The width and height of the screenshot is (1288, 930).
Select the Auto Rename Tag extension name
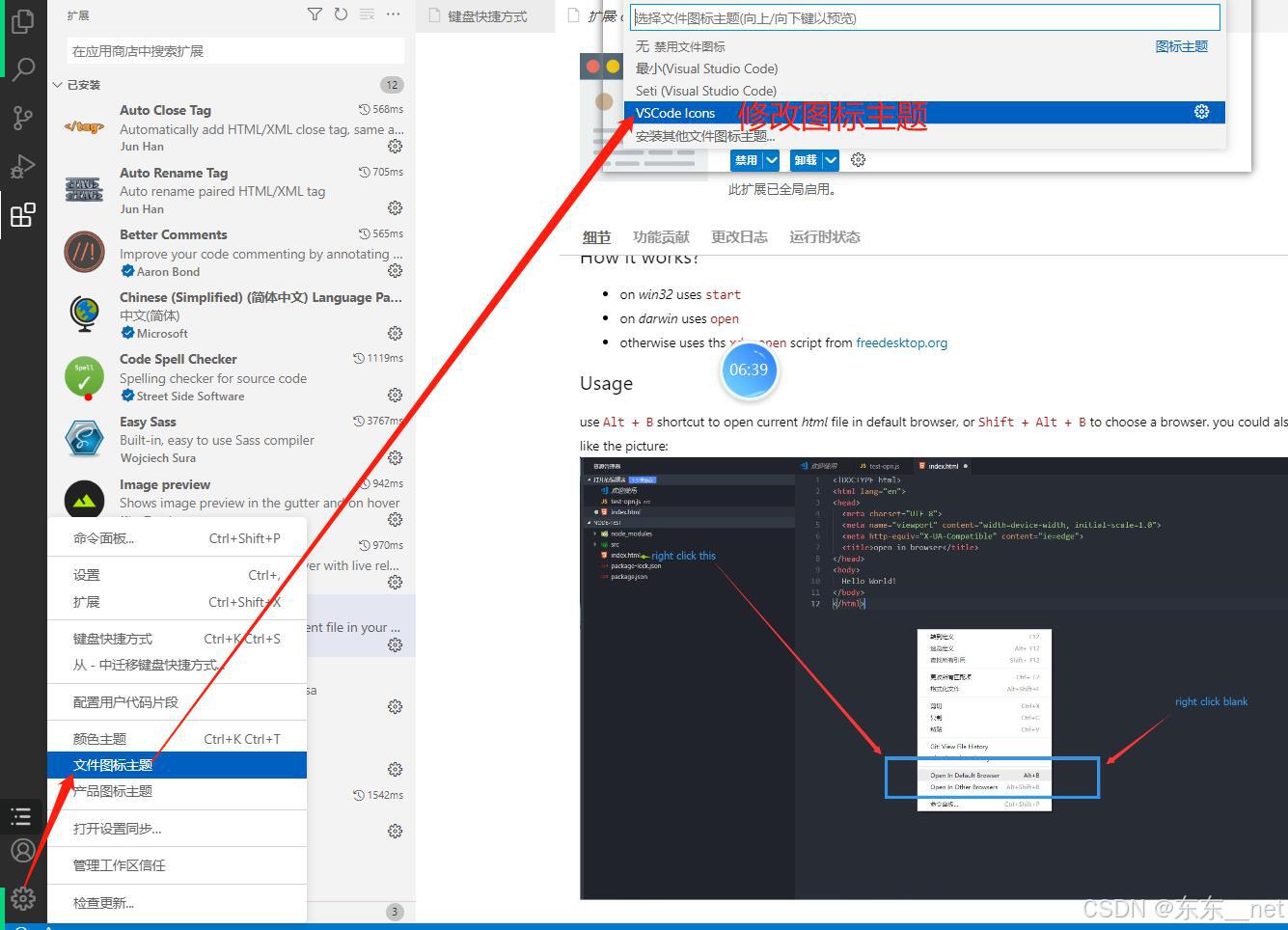point(174,173)
